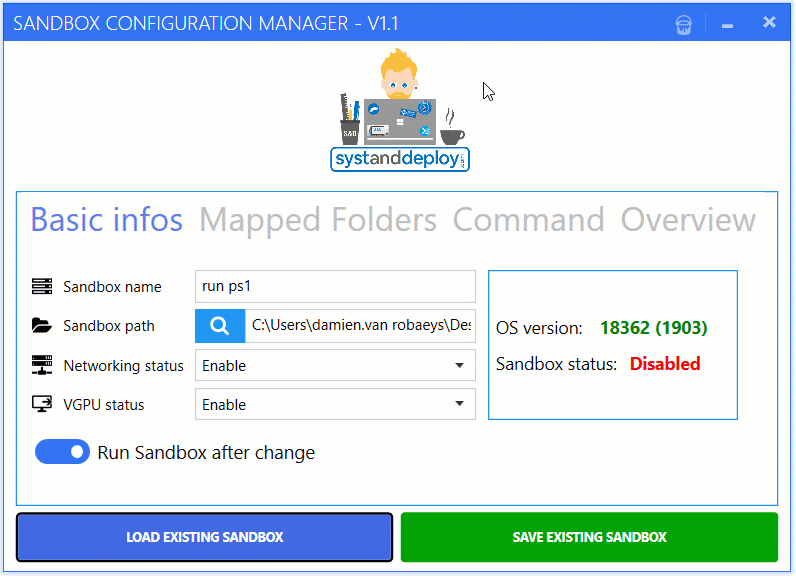Click the Networking status network icon

[x=42, y=366]
